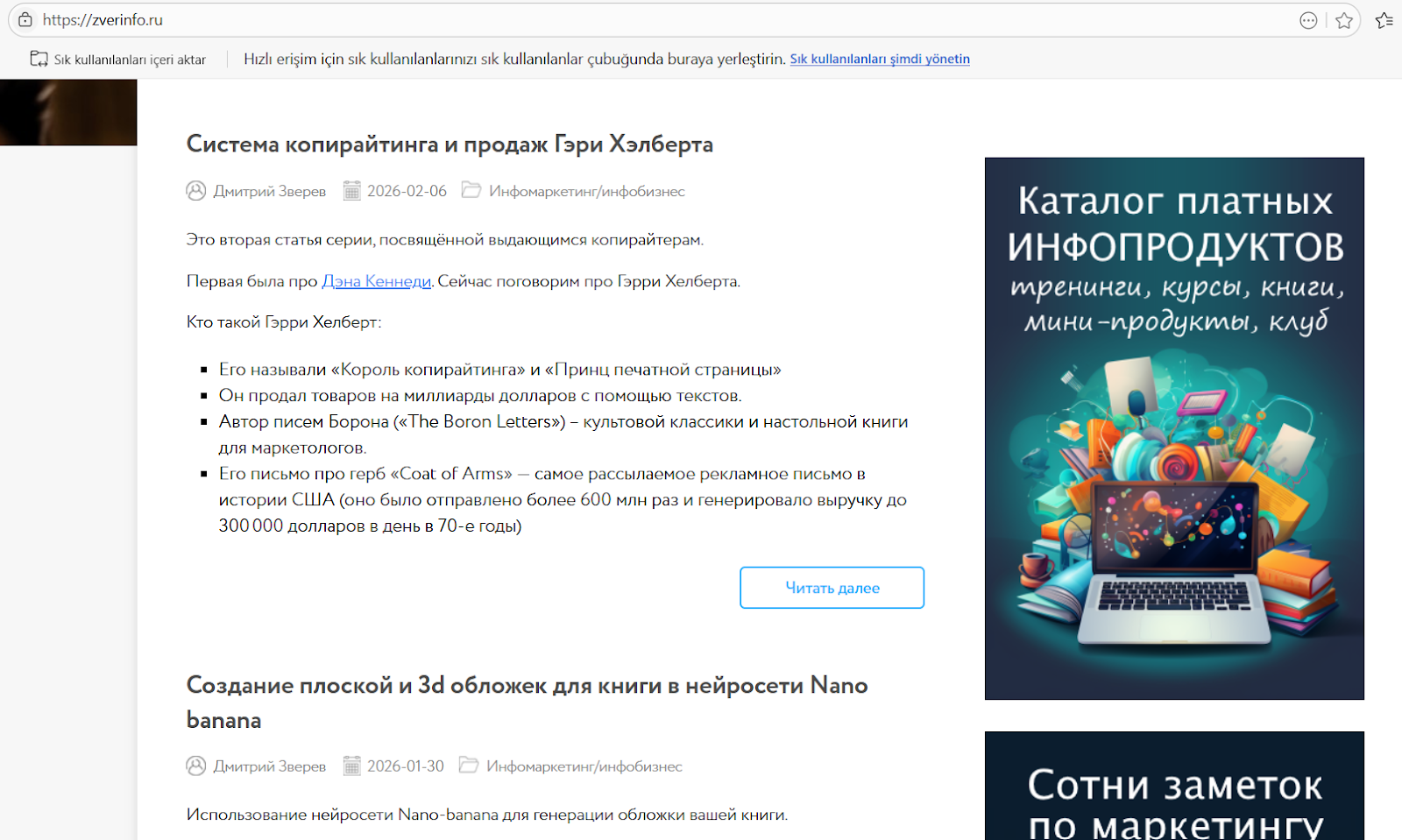This screenshot has width=1402, height=840.
Task: Click folder icon of Хэлберта article category
Action: click(471, 190)
